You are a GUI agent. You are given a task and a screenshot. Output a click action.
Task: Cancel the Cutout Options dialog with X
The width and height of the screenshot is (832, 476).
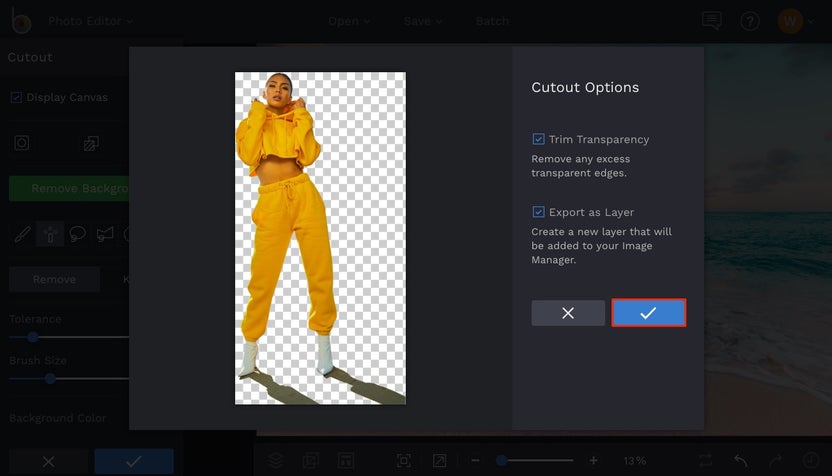point(568,313)
